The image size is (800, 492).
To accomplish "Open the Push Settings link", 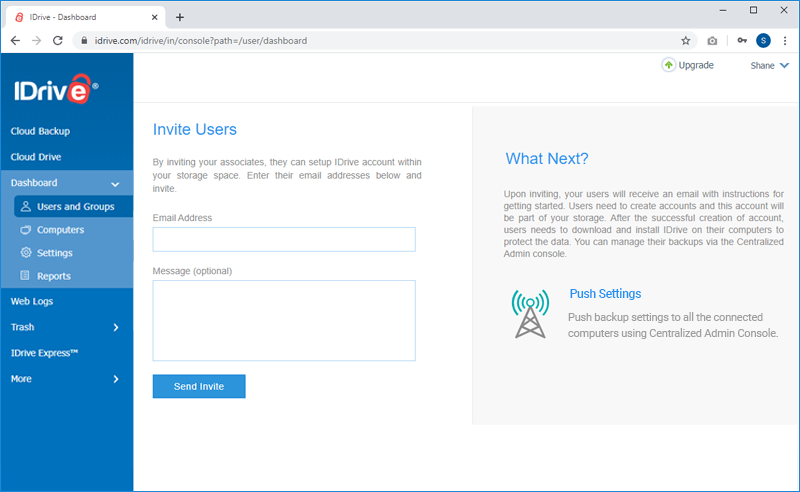I will coord(605,293).
